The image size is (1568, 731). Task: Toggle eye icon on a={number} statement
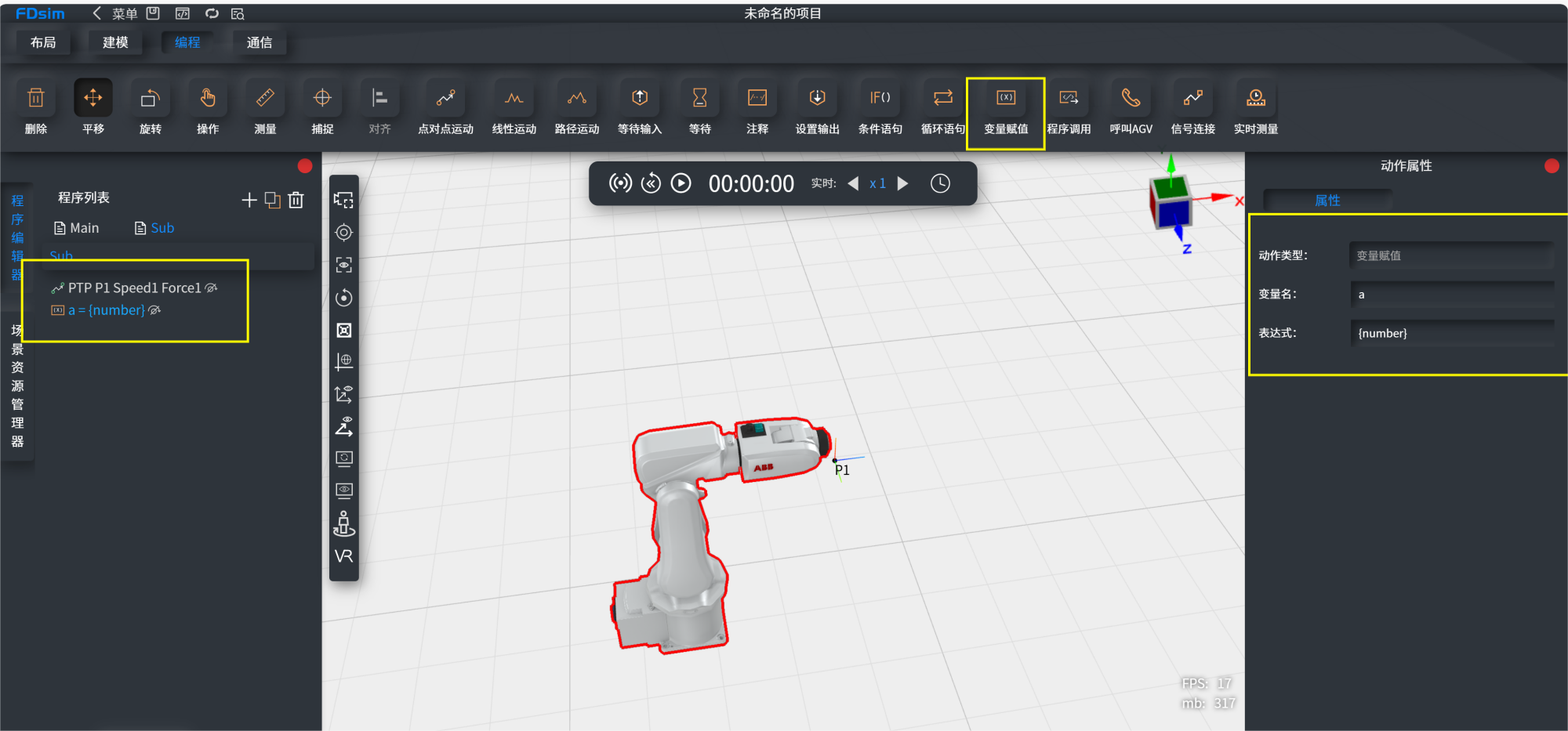[x=154, y=310]
